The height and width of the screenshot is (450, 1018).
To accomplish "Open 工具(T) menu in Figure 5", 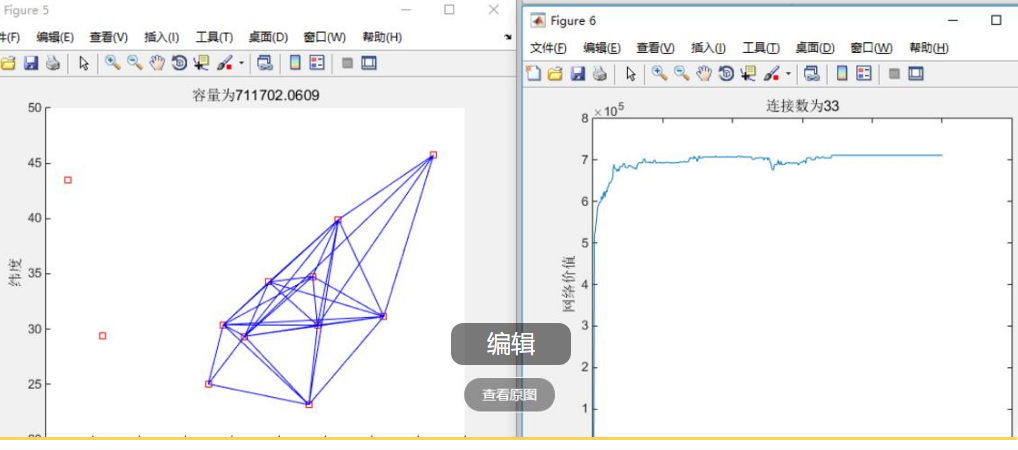I will (214, 37).
